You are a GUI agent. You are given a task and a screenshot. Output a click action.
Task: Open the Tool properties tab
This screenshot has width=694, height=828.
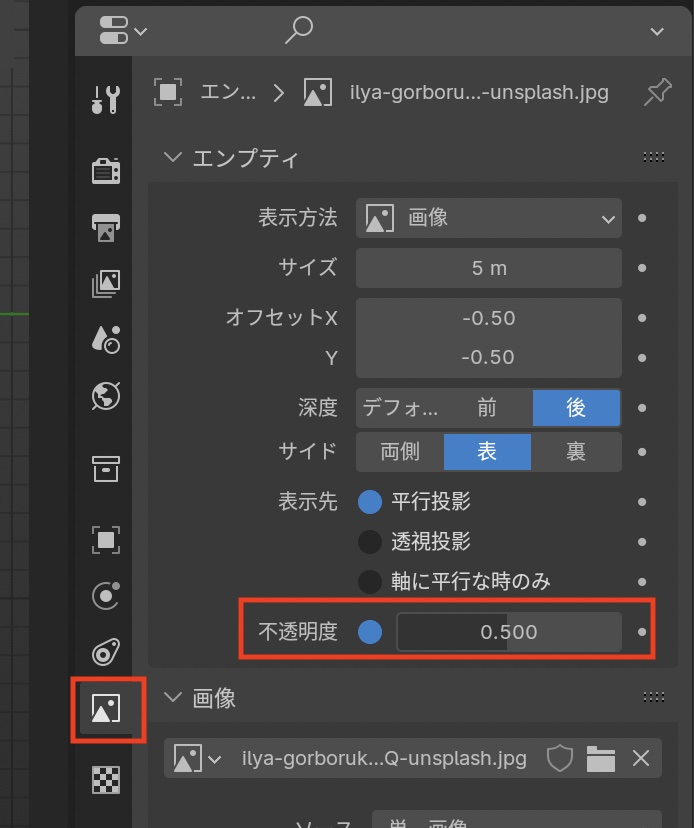tap(105, 99)
